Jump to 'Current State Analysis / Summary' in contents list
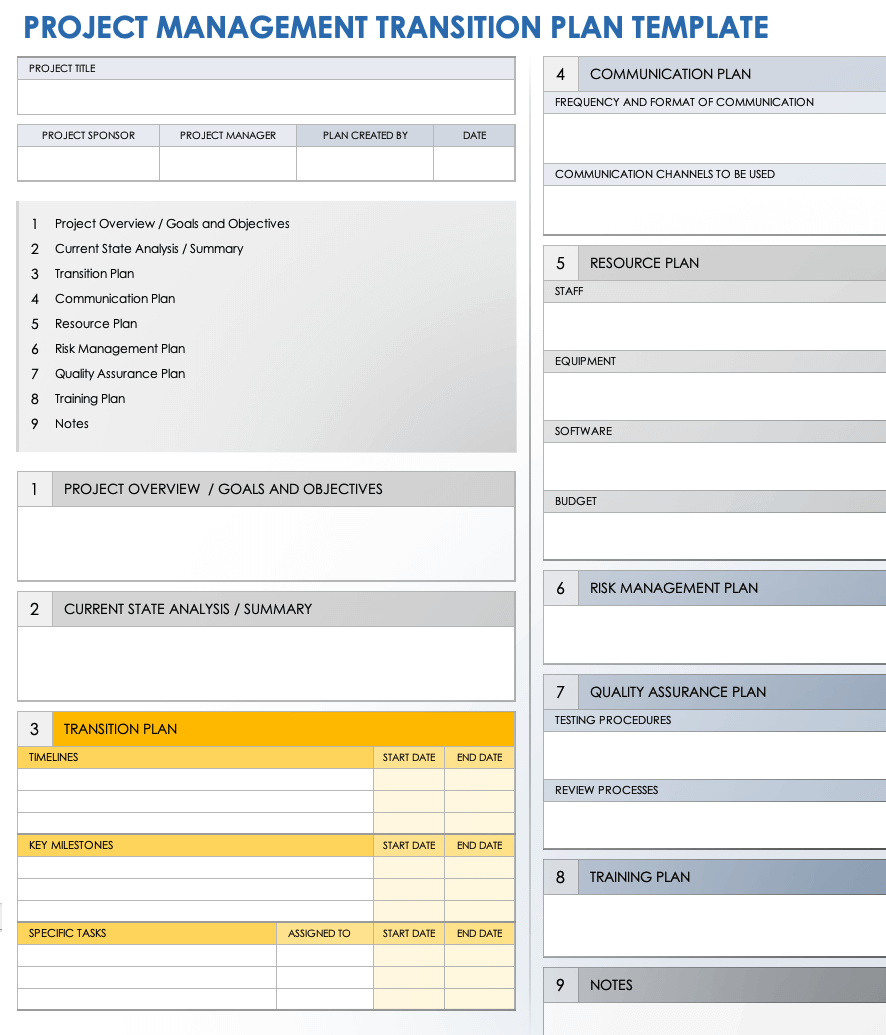 [149, 249]
